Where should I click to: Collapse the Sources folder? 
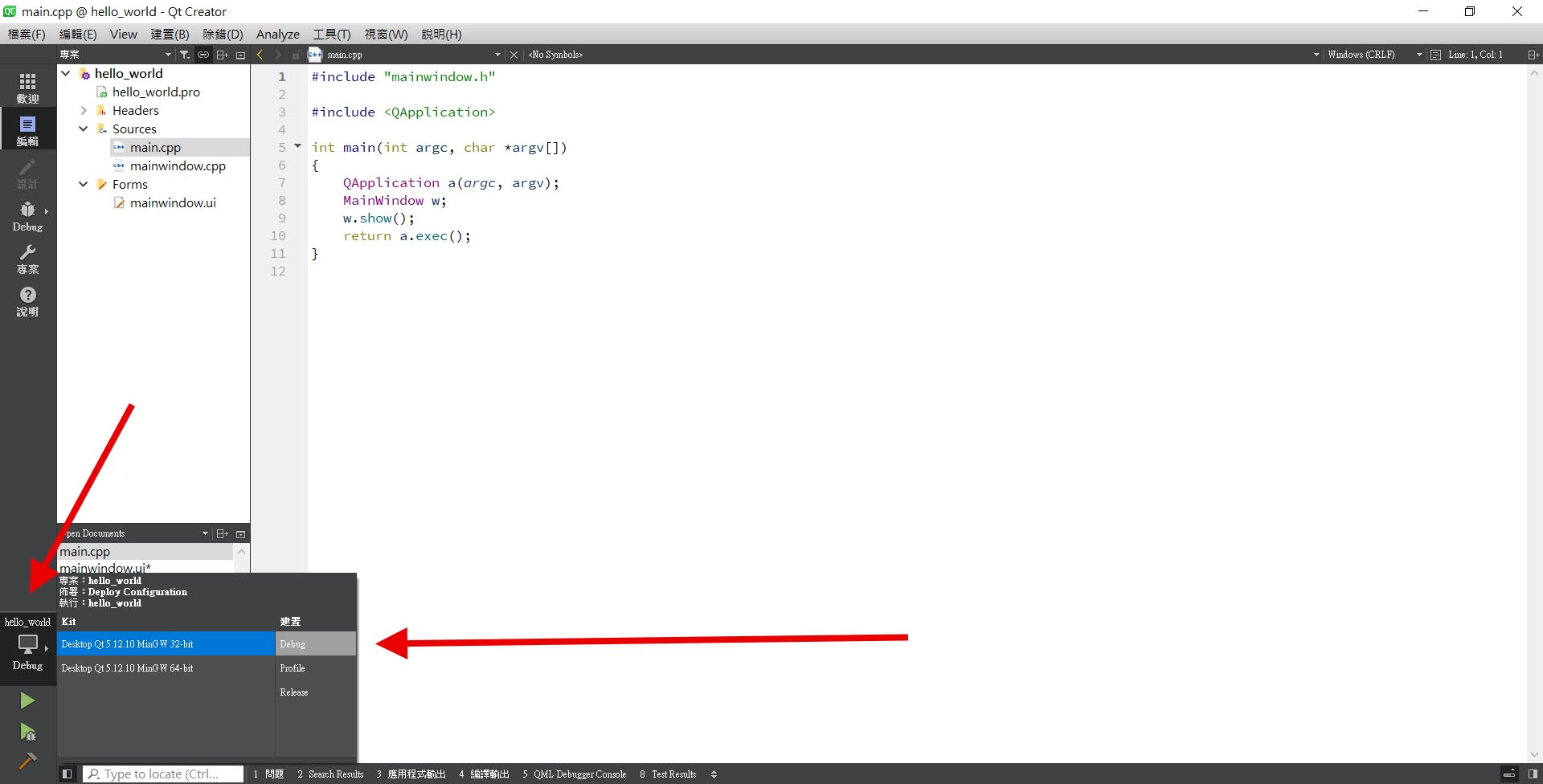point(84,129)
